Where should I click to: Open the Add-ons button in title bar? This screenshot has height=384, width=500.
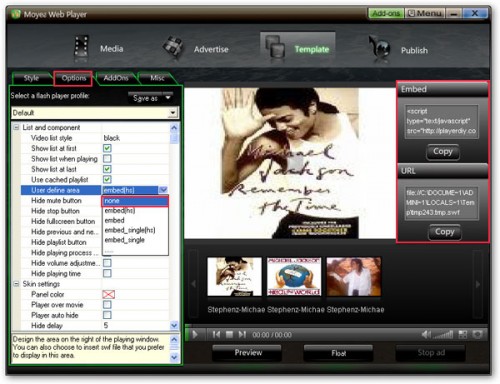(x=386, y=13)
